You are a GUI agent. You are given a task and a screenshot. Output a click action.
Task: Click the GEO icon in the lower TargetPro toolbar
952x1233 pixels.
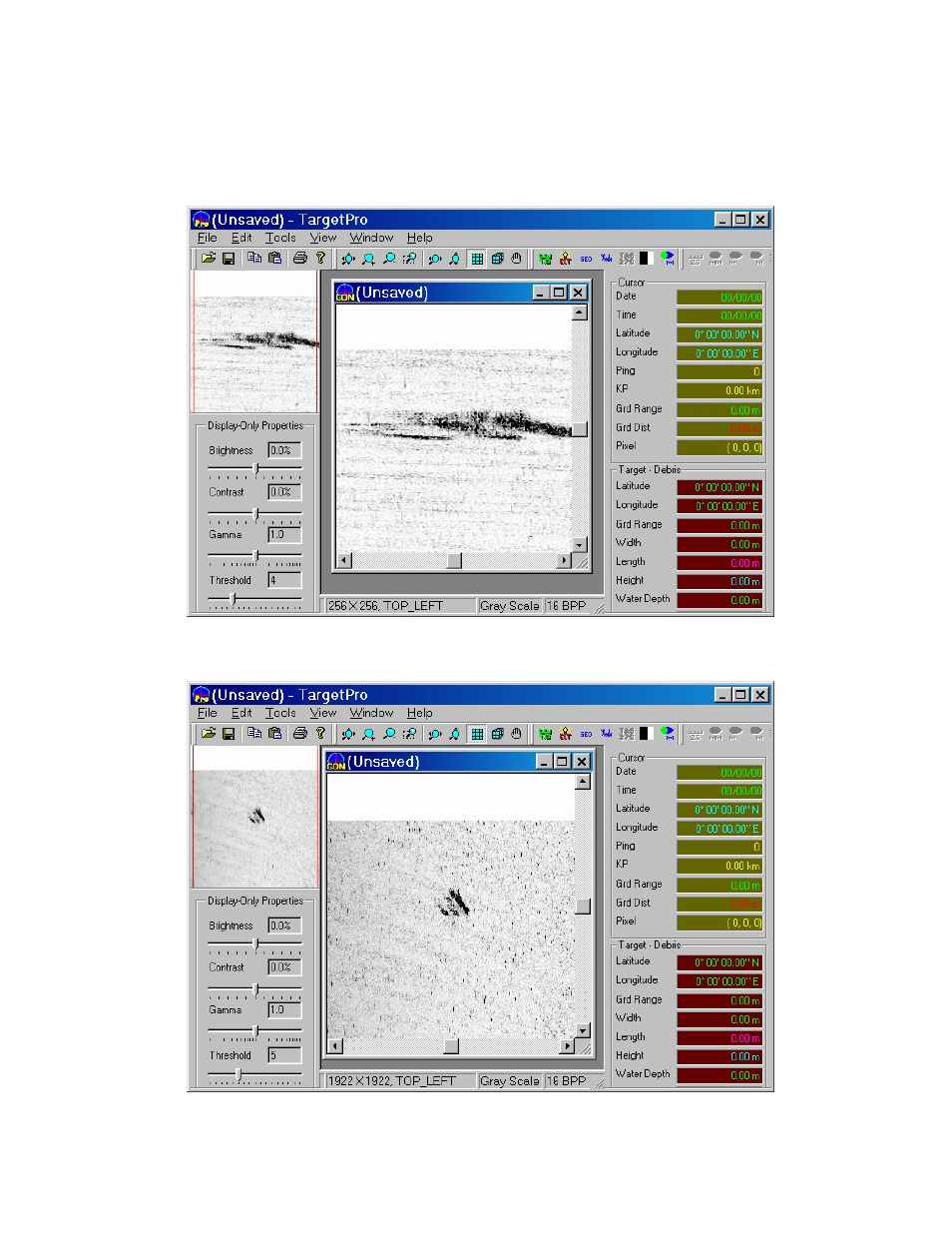pyautogui.click(x=586, y=734)
